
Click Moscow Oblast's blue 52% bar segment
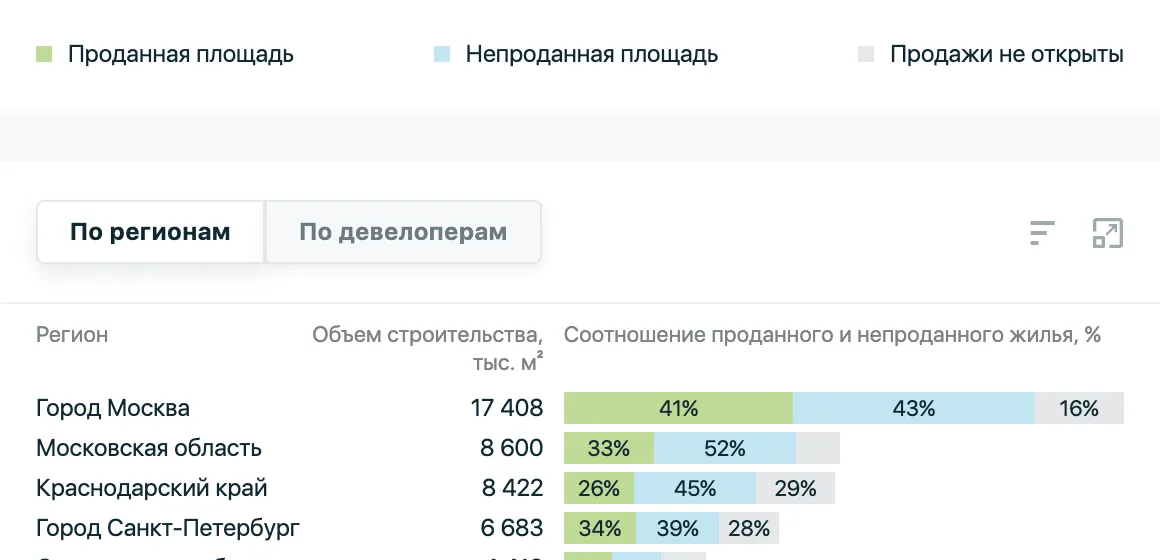pos(725,448)
